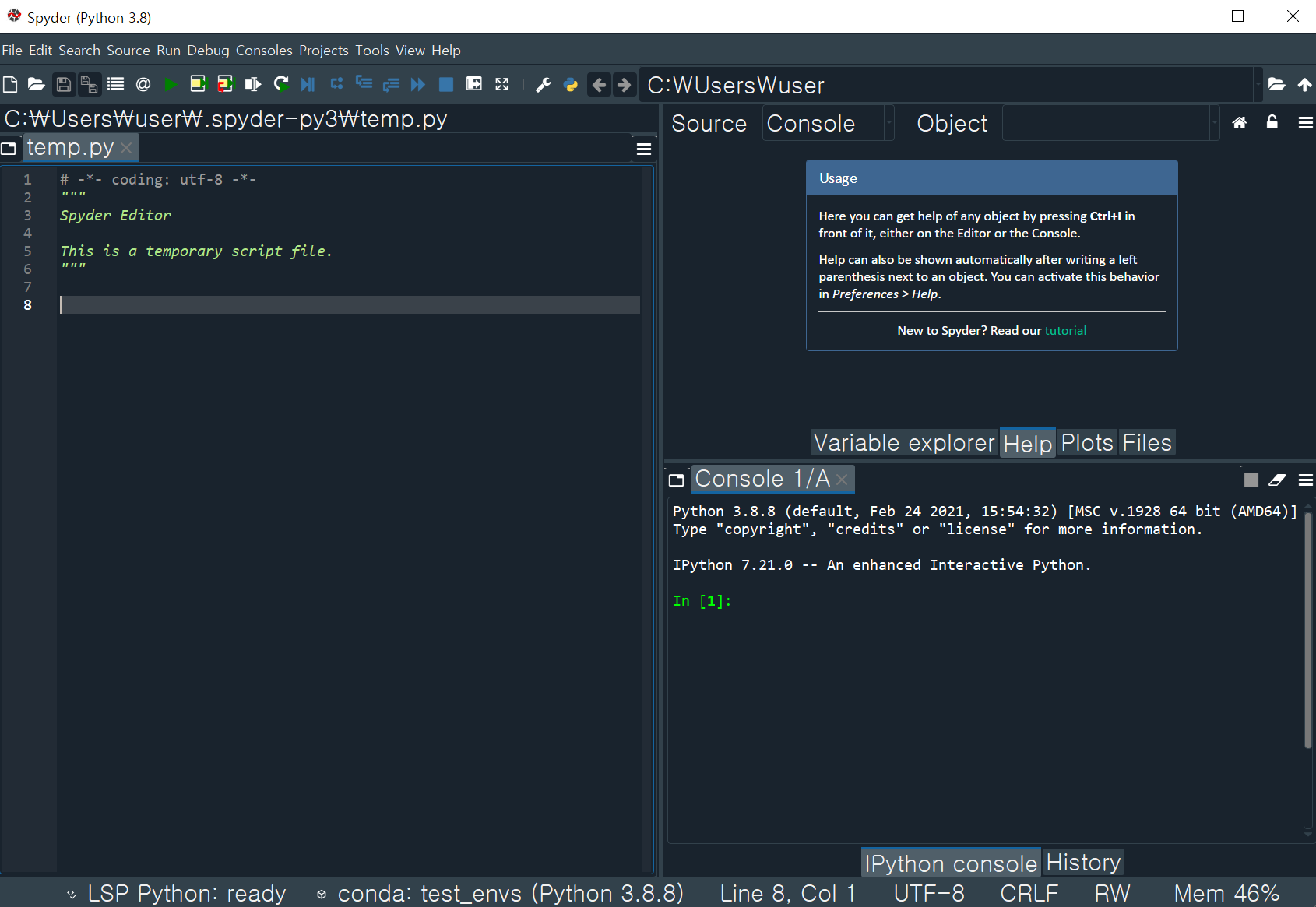Select the IPython console tab
The height and width of the screenshot is (907, 1316).
[951, 863]
